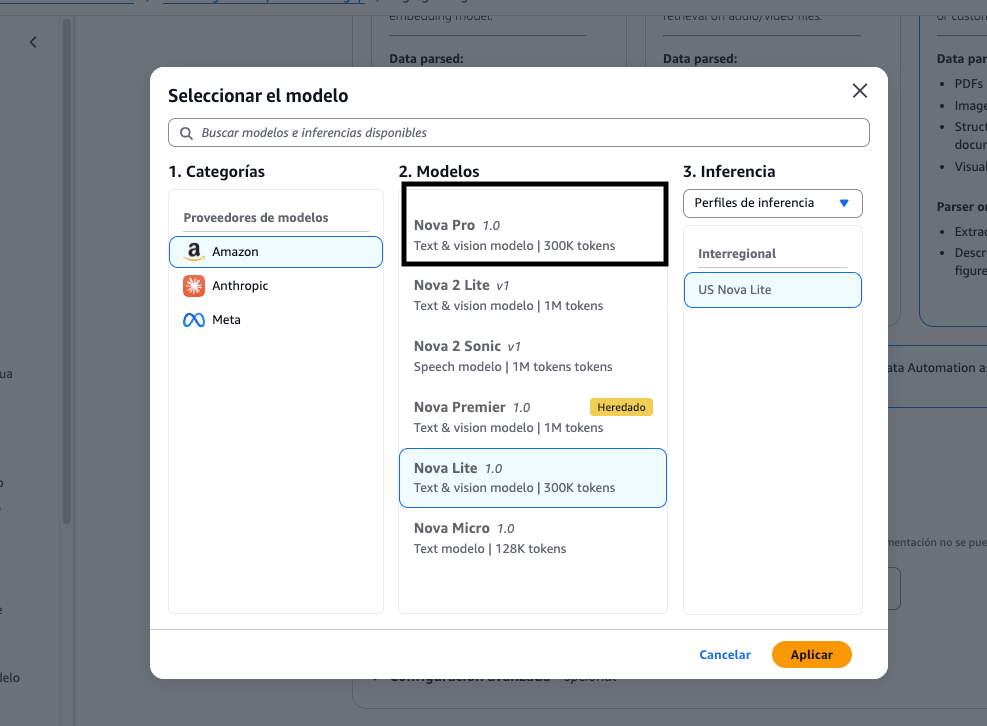Click the blue dropdown arrow in Inferencia
The image size is (987, 726).
tap(844, 203)
